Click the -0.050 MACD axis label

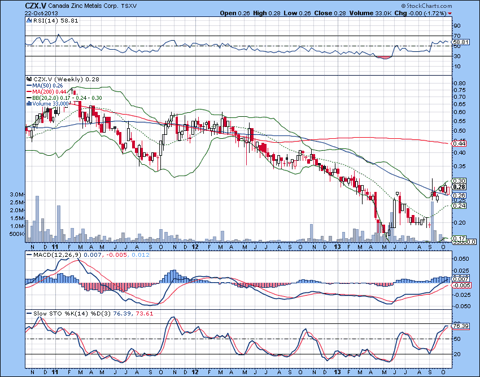click(x=461, y=306)
